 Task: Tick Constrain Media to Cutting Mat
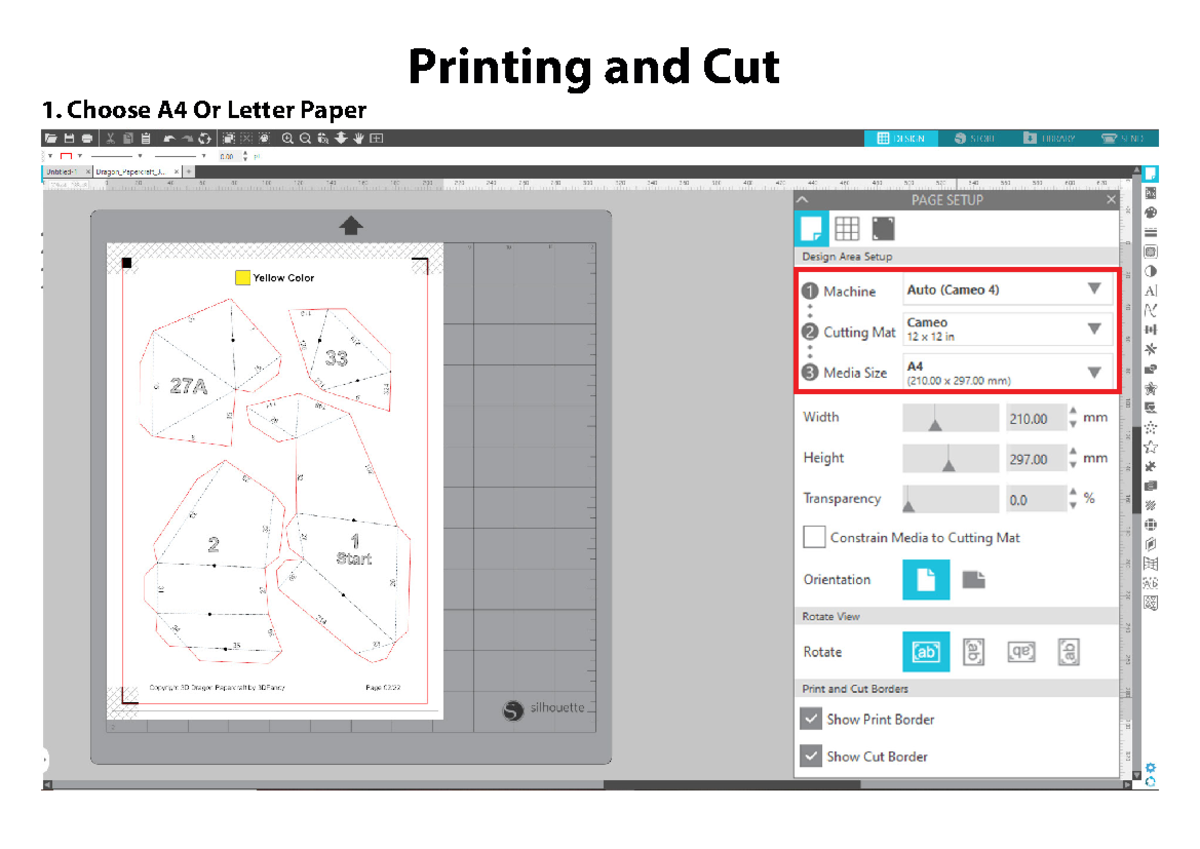pyautogui.click(x=814, y=537)
